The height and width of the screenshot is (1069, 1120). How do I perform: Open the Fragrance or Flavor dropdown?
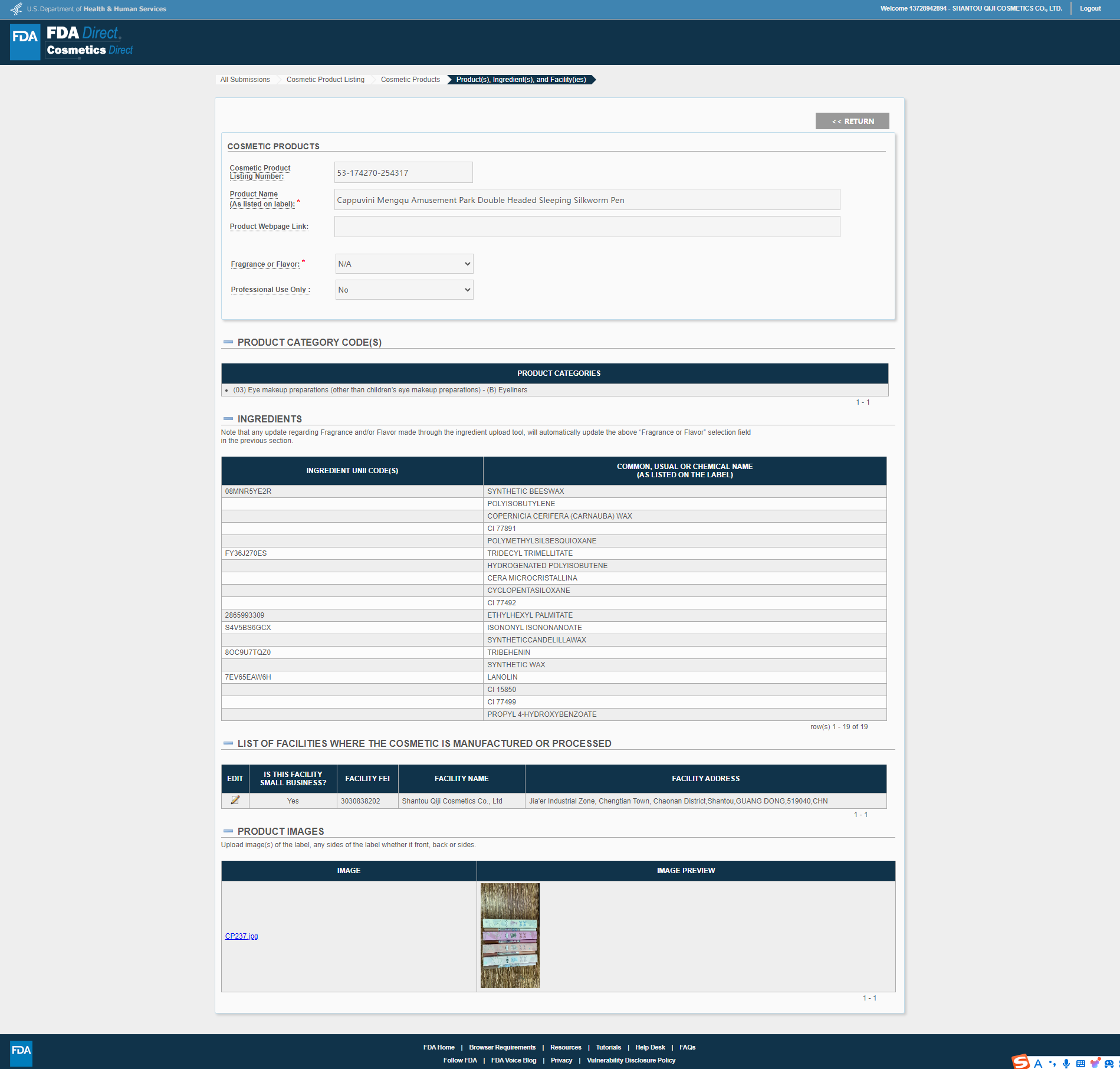404,264
